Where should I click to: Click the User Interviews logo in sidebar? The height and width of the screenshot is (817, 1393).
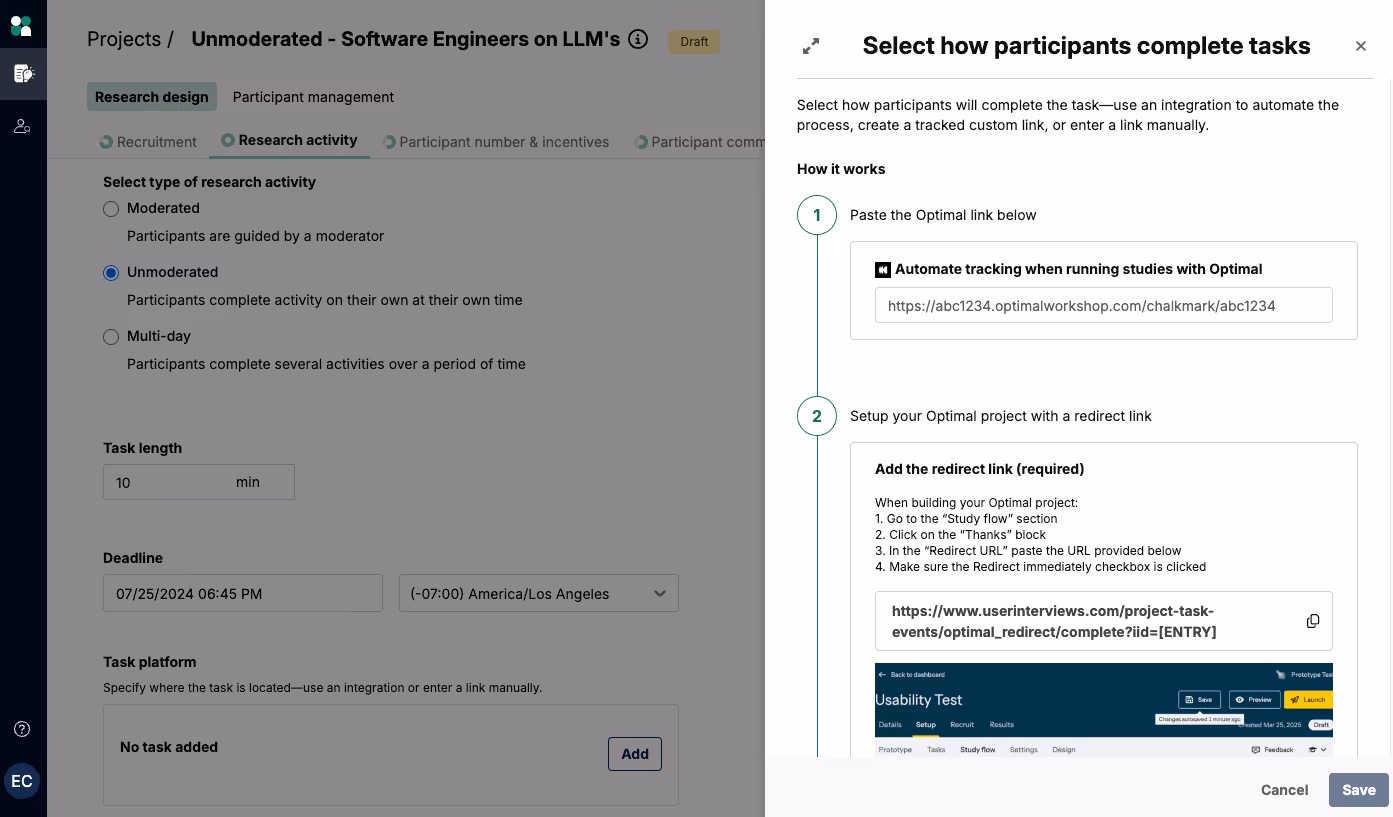21,25
